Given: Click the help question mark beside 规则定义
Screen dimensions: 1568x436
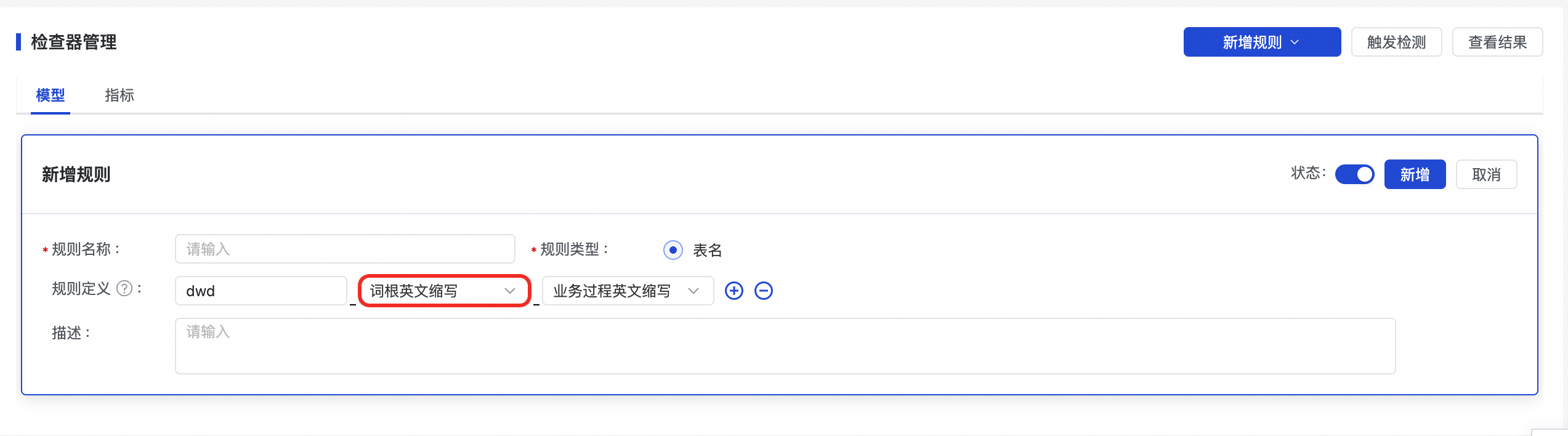Looking at the screenshot, I should (124, 288).
